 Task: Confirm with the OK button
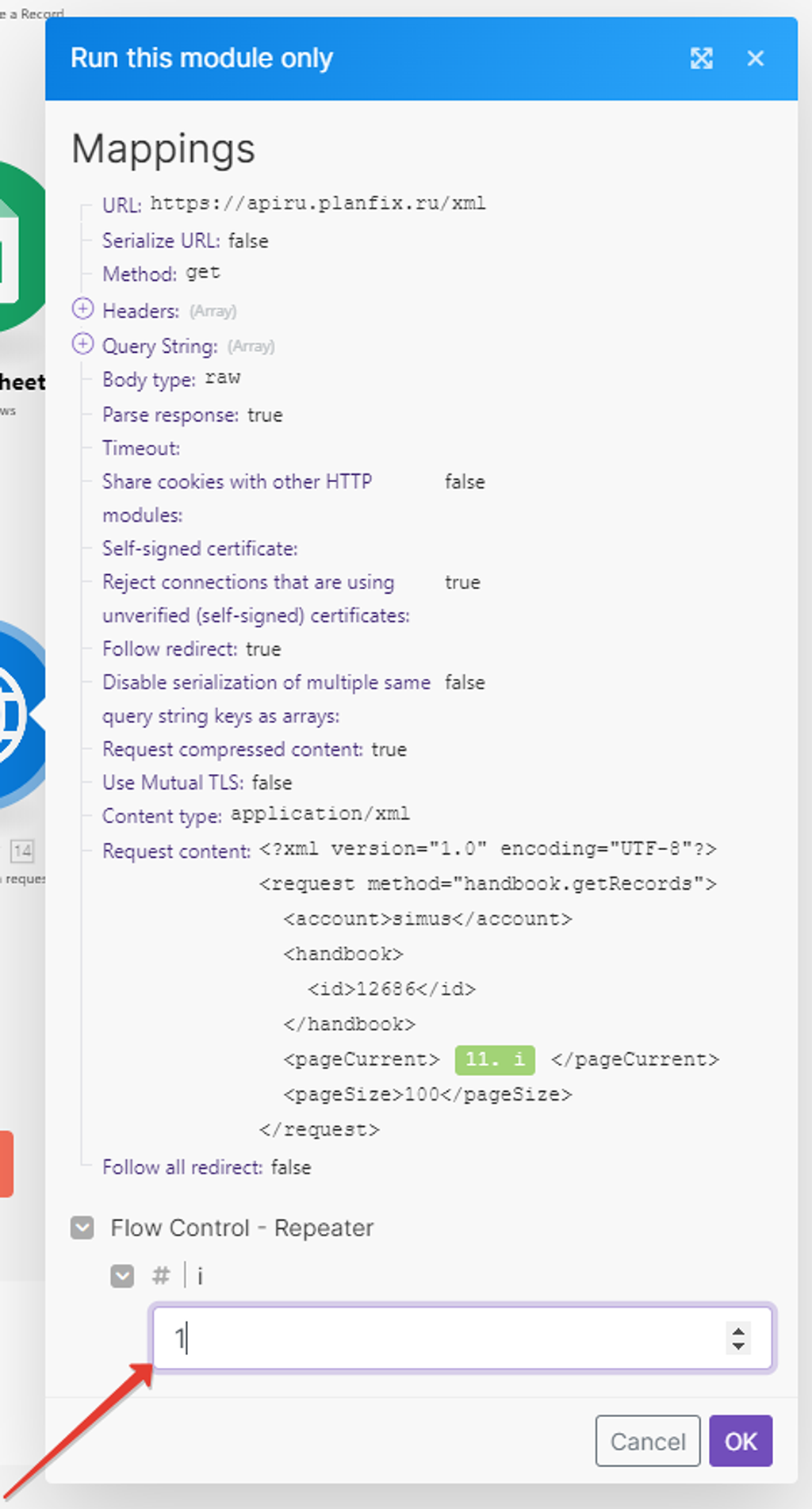point(741,1441)
